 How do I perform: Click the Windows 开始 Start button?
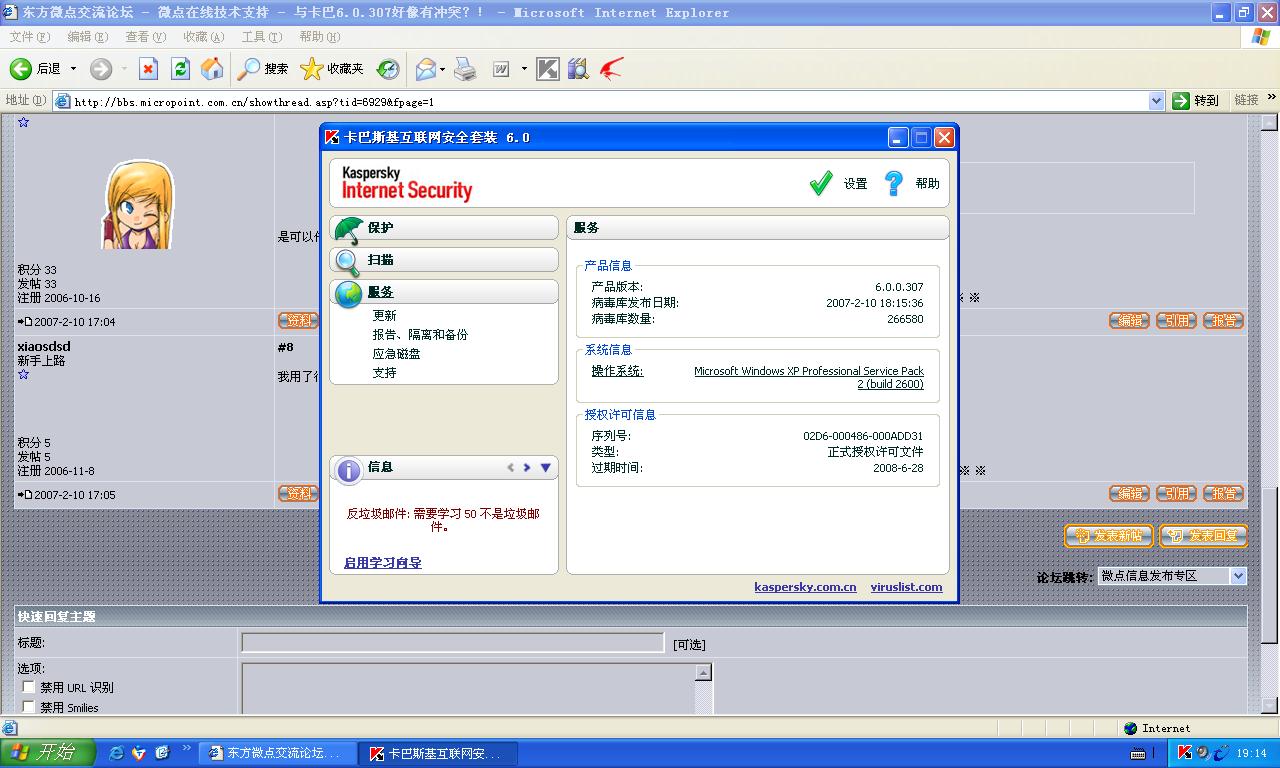coord(48,753)
